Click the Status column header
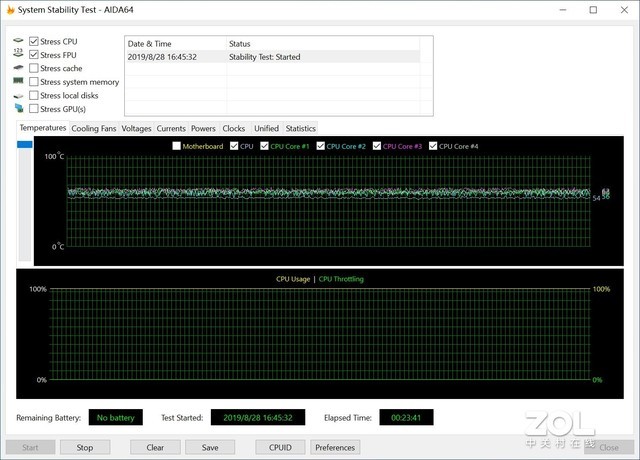This screenshot has height=460, width=640. click(322, 44)
